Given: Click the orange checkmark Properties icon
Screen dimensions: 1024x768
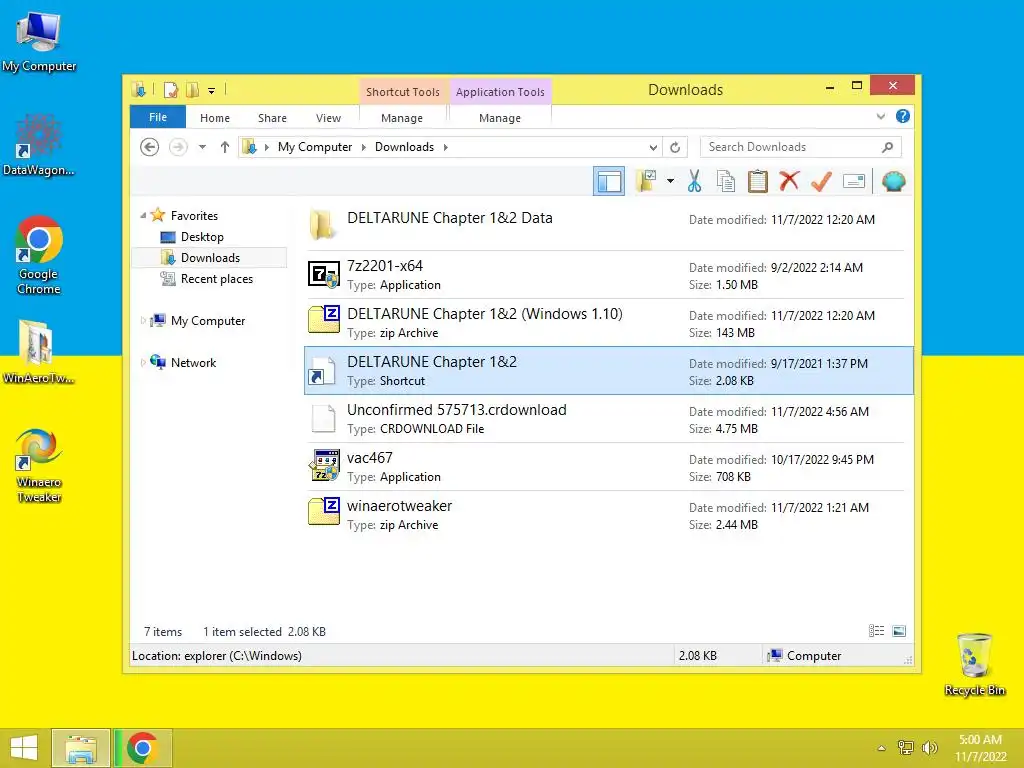Looking at the screenshot, I should pyautogui.click(x=821, y=181).
